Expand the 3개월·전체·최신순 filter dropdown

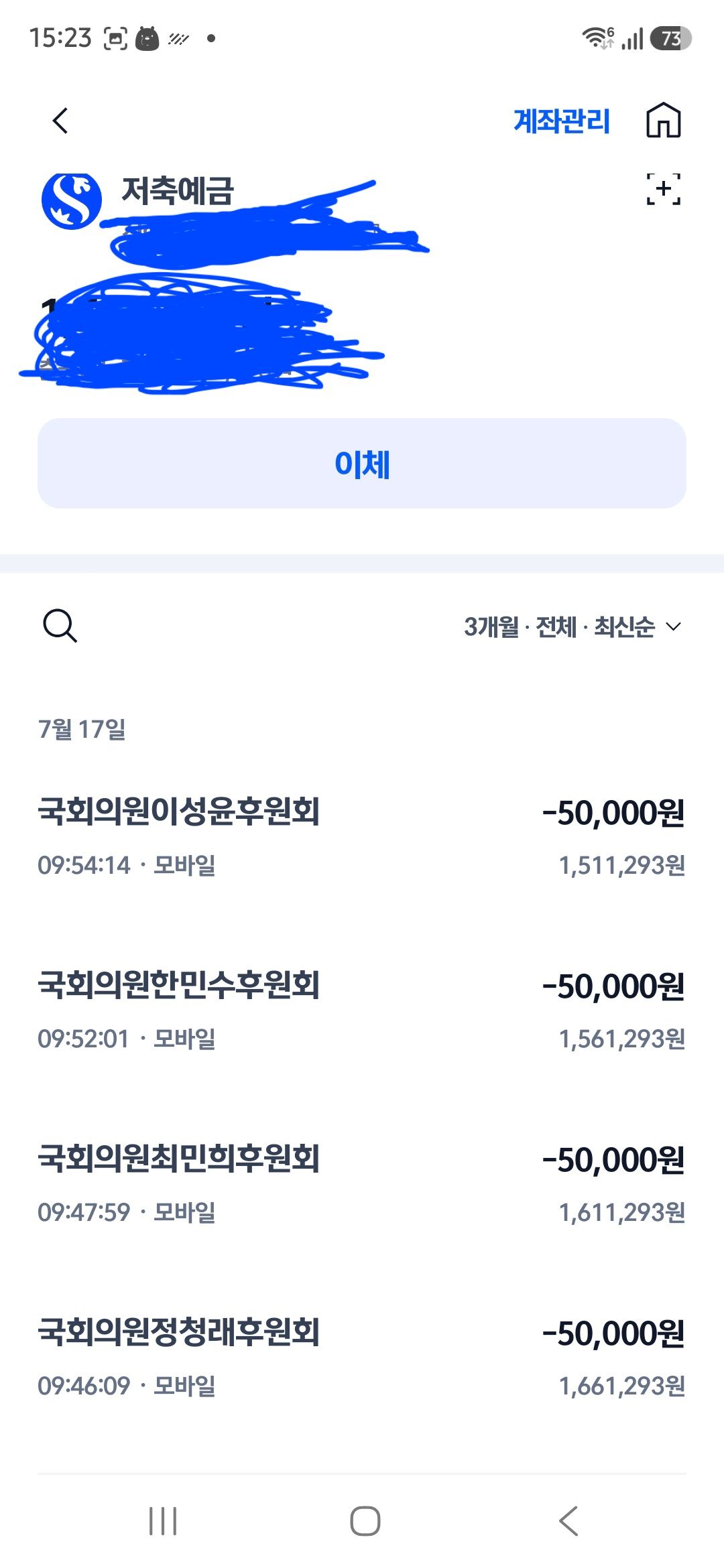(572, 627)
